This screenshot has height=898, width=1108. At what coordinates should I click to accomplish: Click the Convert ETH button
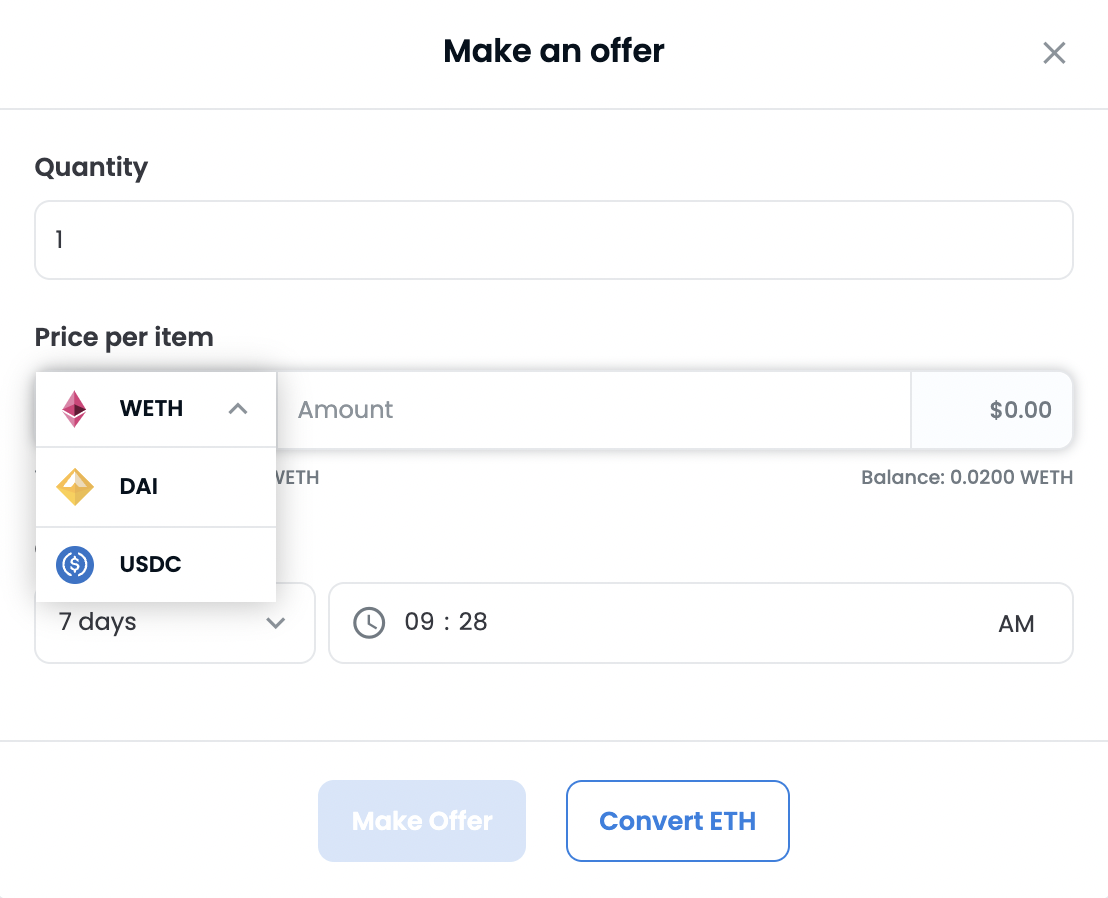point(678,821)
